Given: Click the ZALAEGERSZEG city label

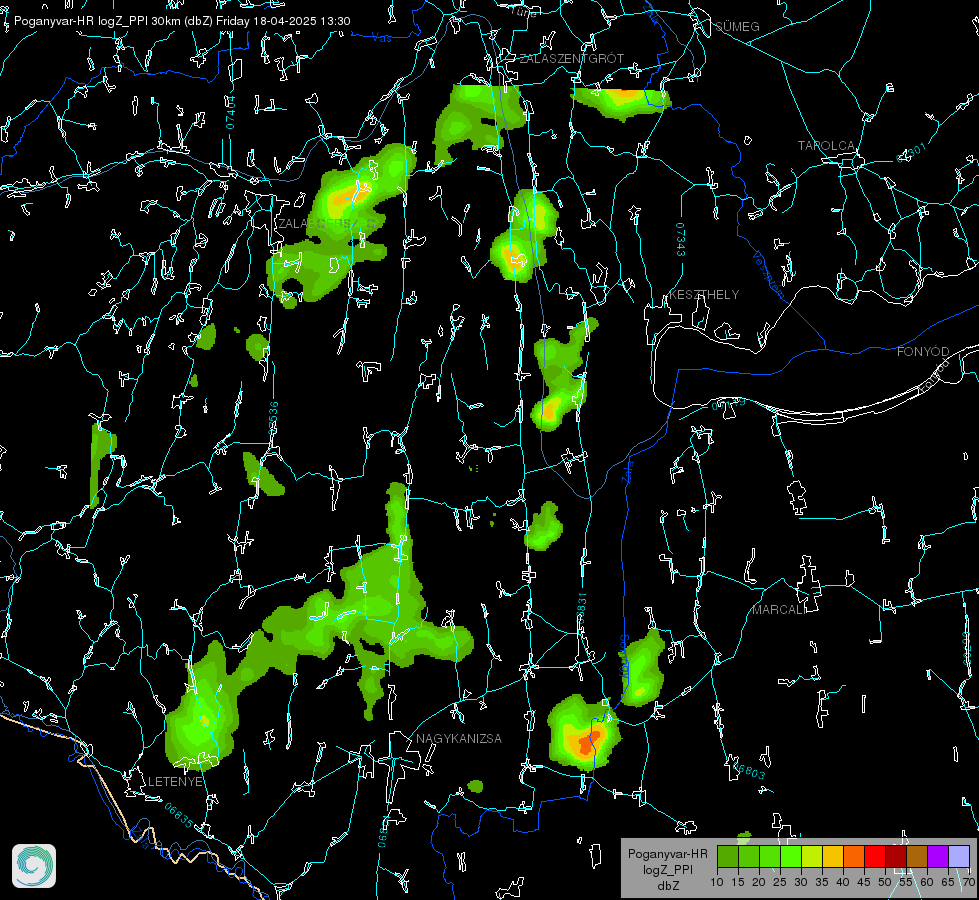Looking at the screenshot, I should pyautogui.click(x=327, y=223).
